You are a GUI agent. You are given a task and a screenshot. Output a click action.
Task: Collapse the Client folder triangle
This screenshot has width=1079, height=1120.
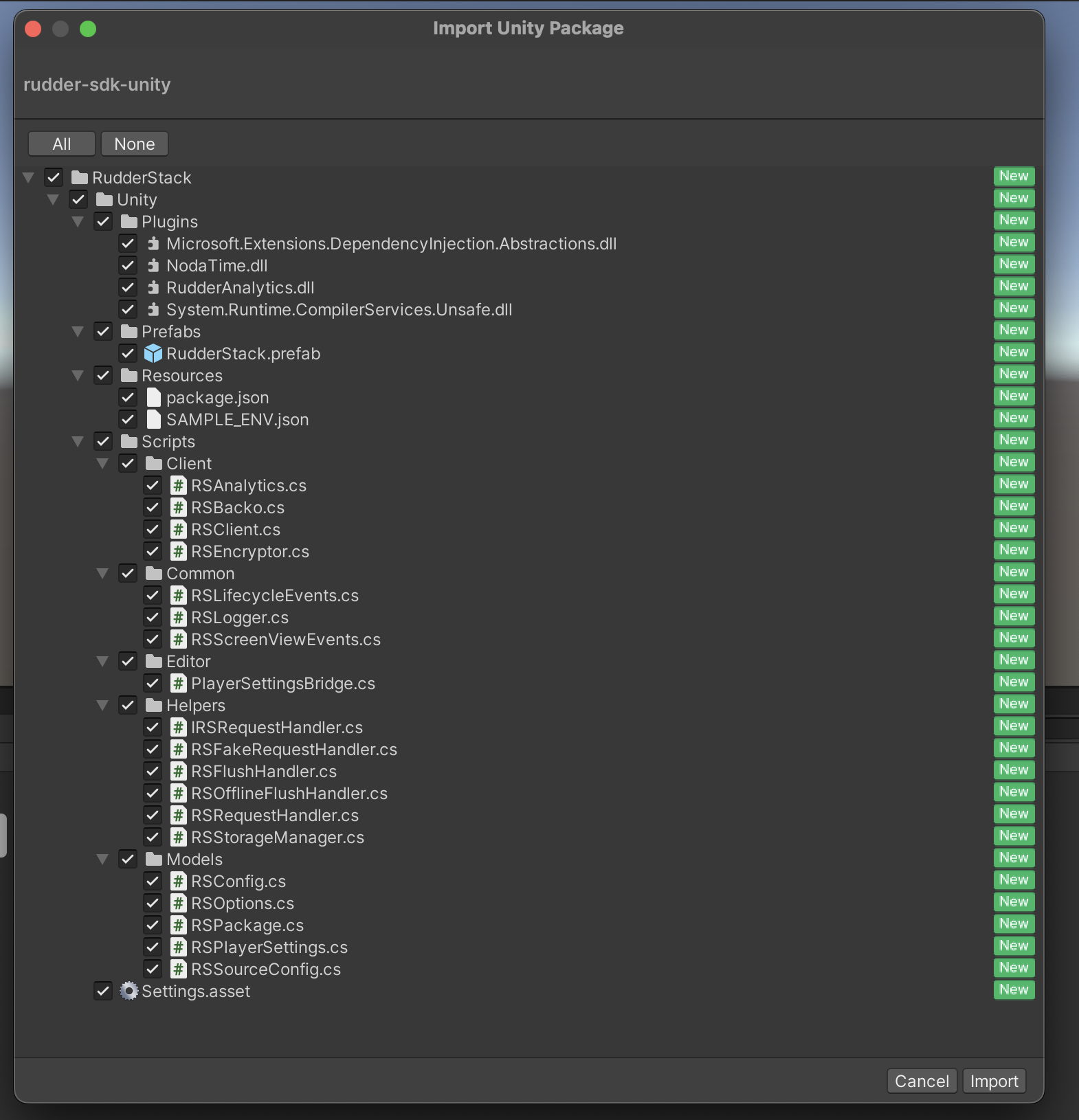102,464
